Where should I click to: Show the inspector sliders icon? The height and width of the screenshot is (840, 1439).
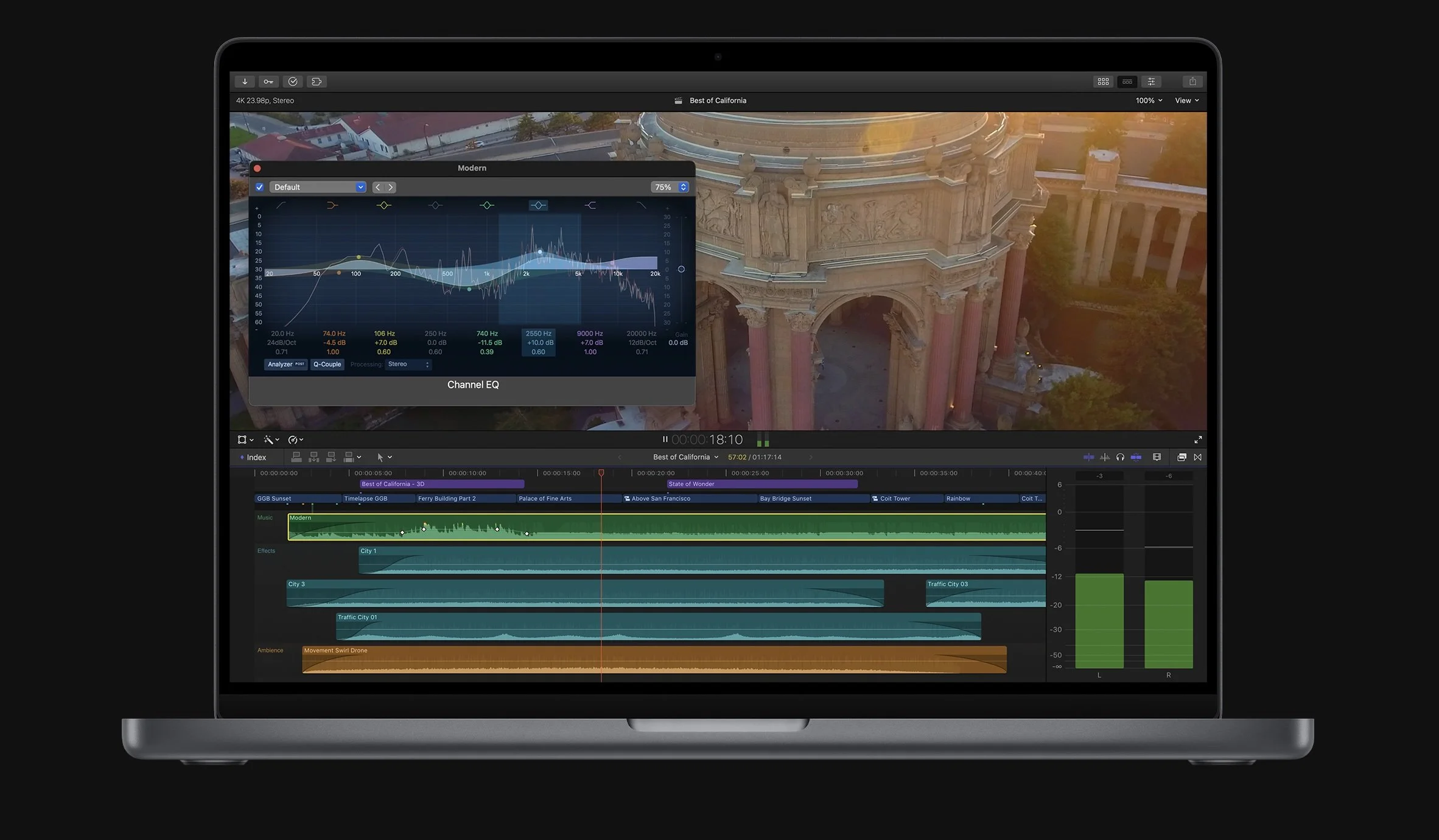pyautogui.click(x=1151, y=82)
